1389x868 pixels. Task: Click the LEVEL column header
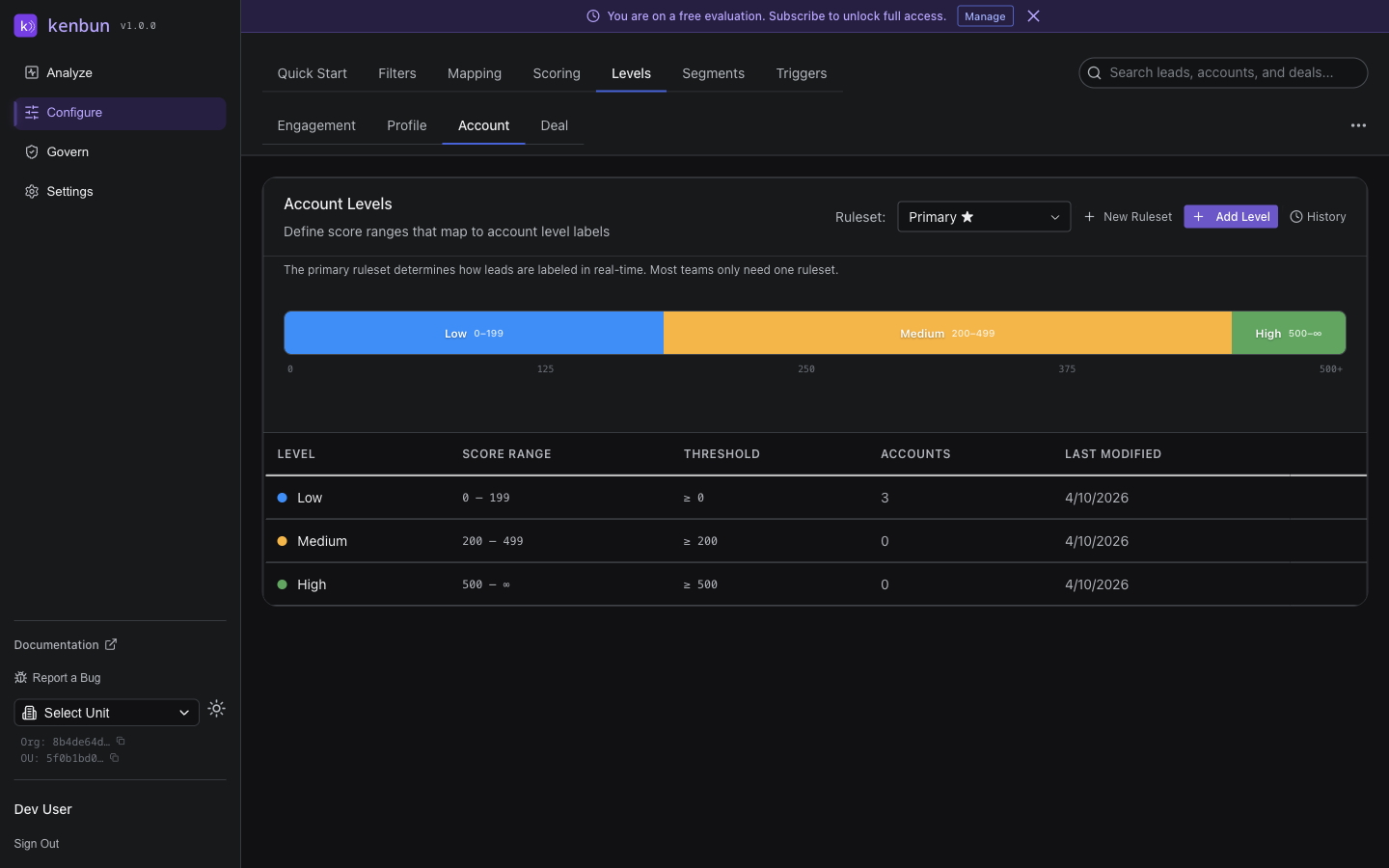(296, 454)
